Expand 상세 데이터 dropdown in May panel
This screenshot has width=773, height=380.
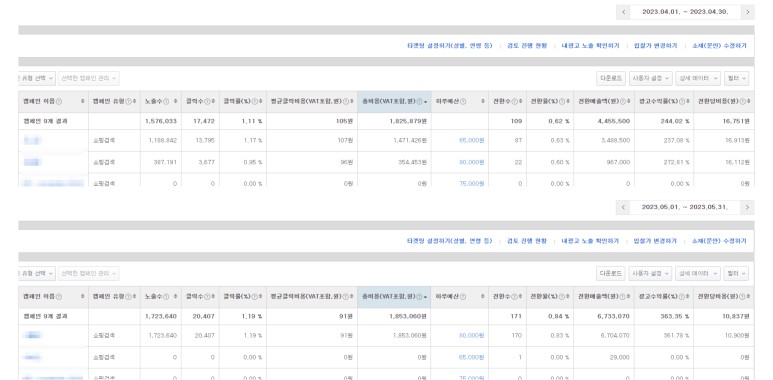point(698,274)
